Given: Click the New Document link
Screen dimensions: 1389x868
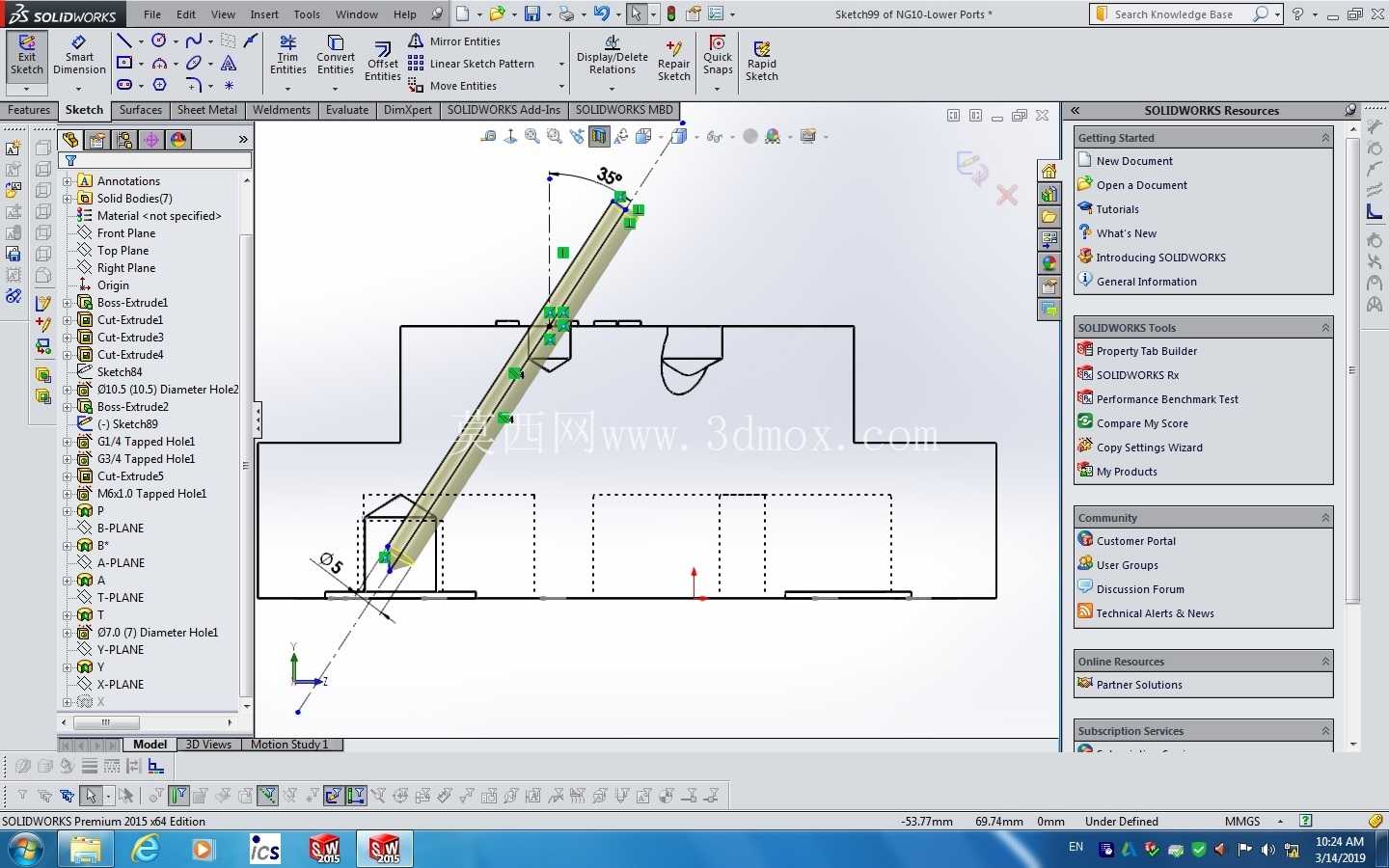Looking at the screenshot, I should pyautogui.click(x=1134, y=161).
